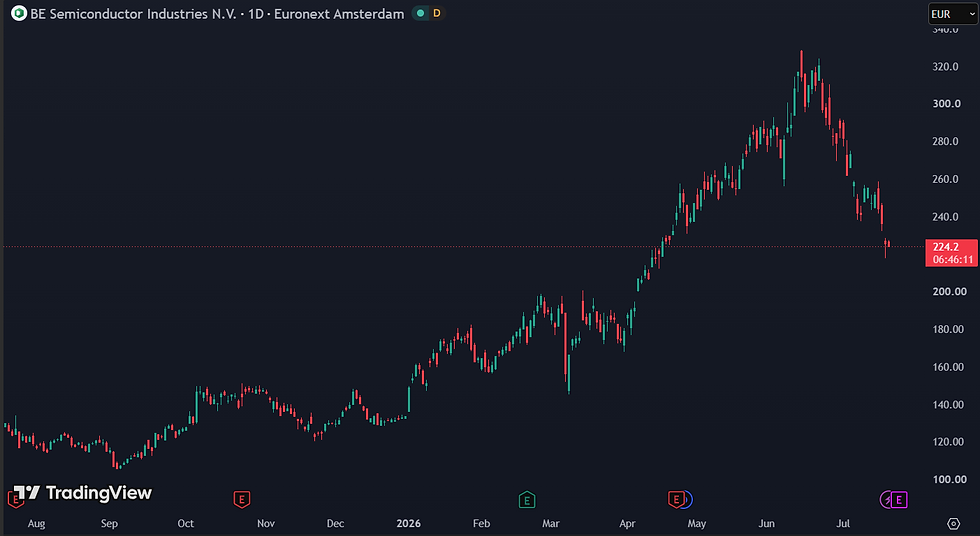Click the purple lightning bolt event icon
Screen dimensions: 980x536
point(886,499)
